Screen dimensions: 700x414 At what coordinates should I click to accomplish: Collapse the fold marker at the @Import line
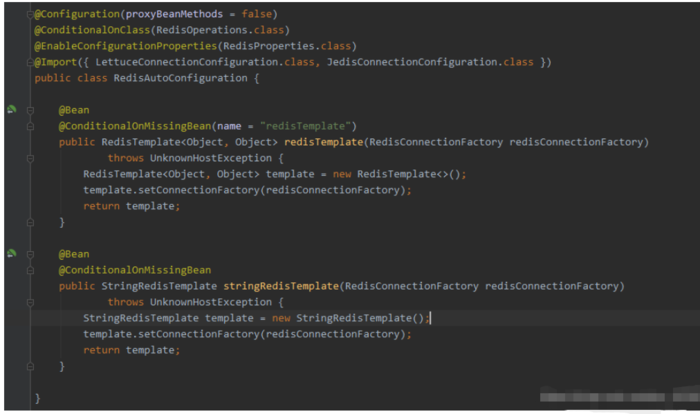[30, 62]
